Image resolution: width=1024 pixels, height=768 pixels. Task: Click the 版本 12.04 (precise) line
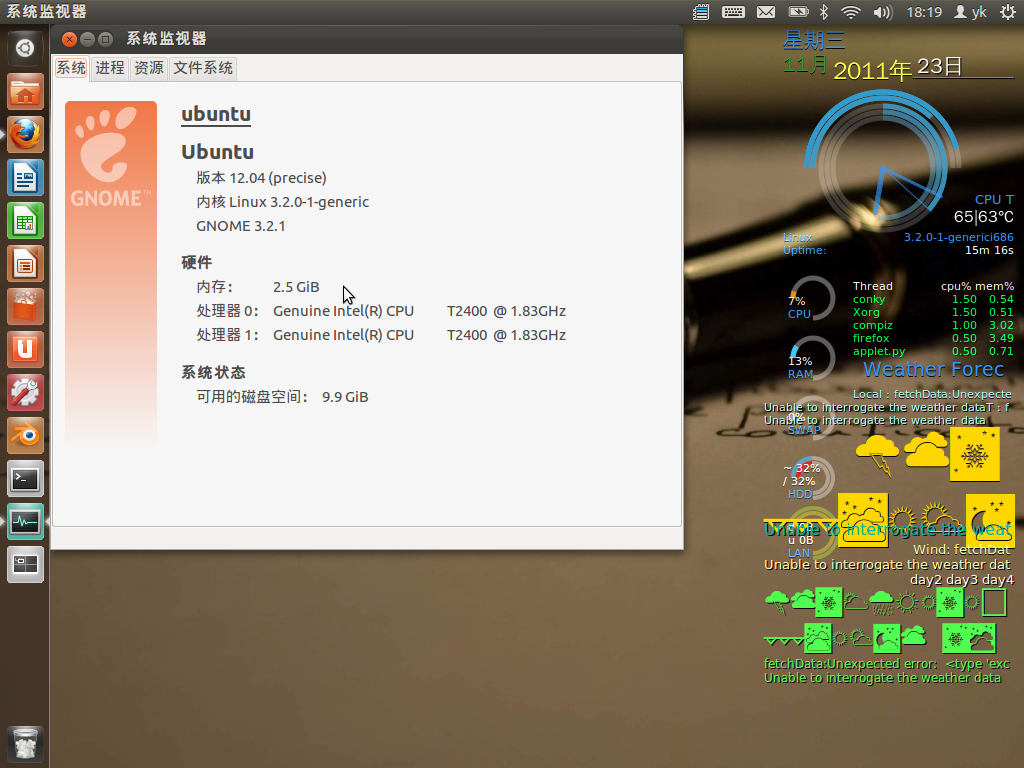[x=261, y=178]
